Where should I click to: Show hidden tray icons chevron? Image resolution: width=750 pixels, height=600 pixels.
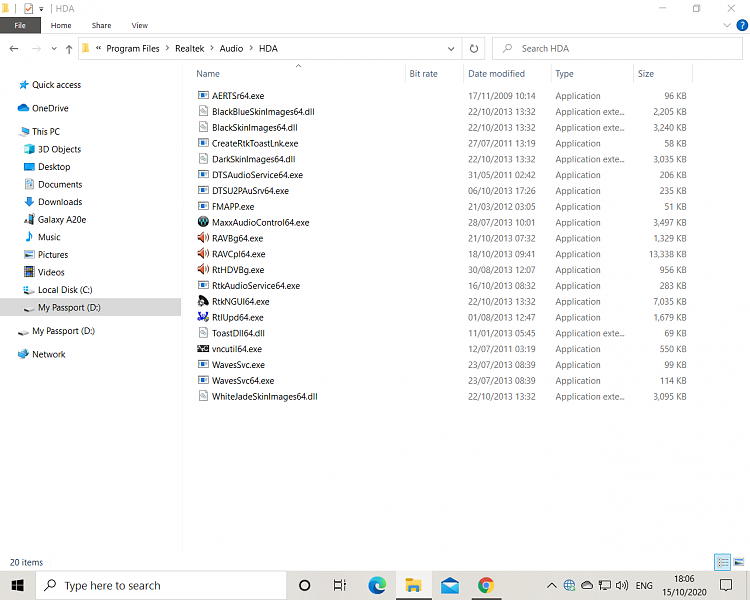(x=551, y=585)
